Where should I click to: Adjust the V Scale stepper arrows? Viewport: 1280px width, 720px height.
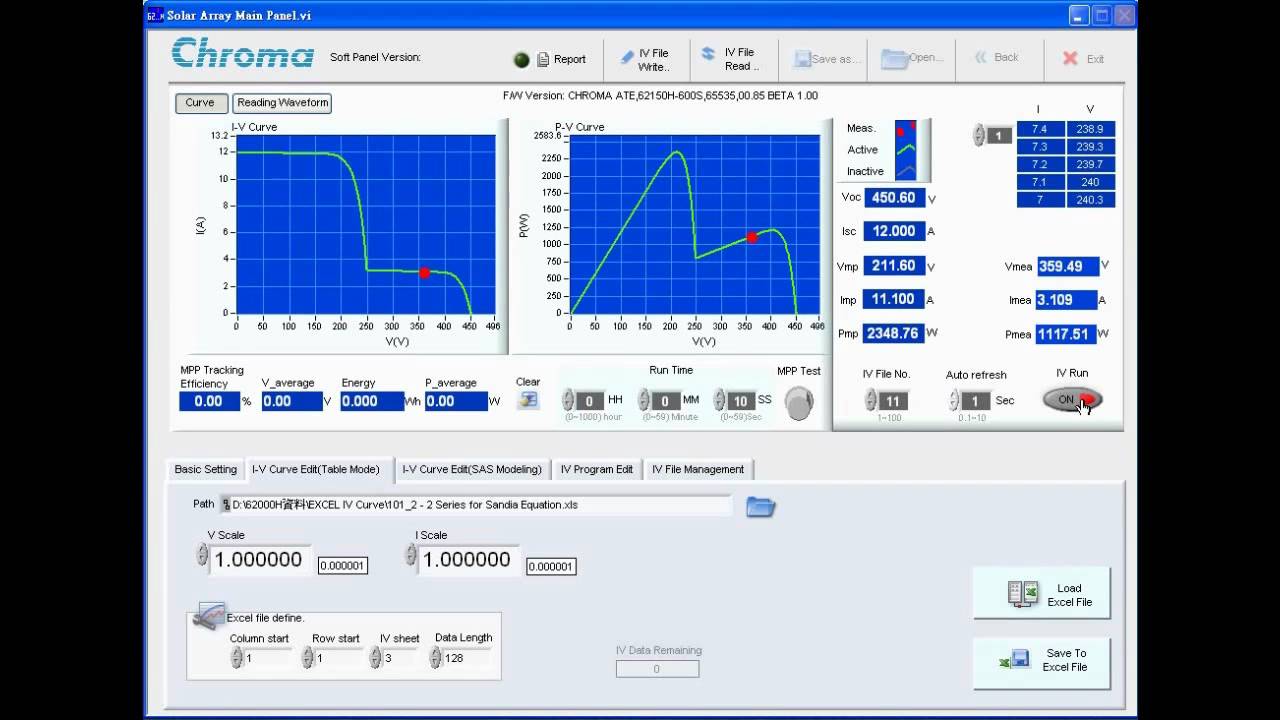point(203,555)
